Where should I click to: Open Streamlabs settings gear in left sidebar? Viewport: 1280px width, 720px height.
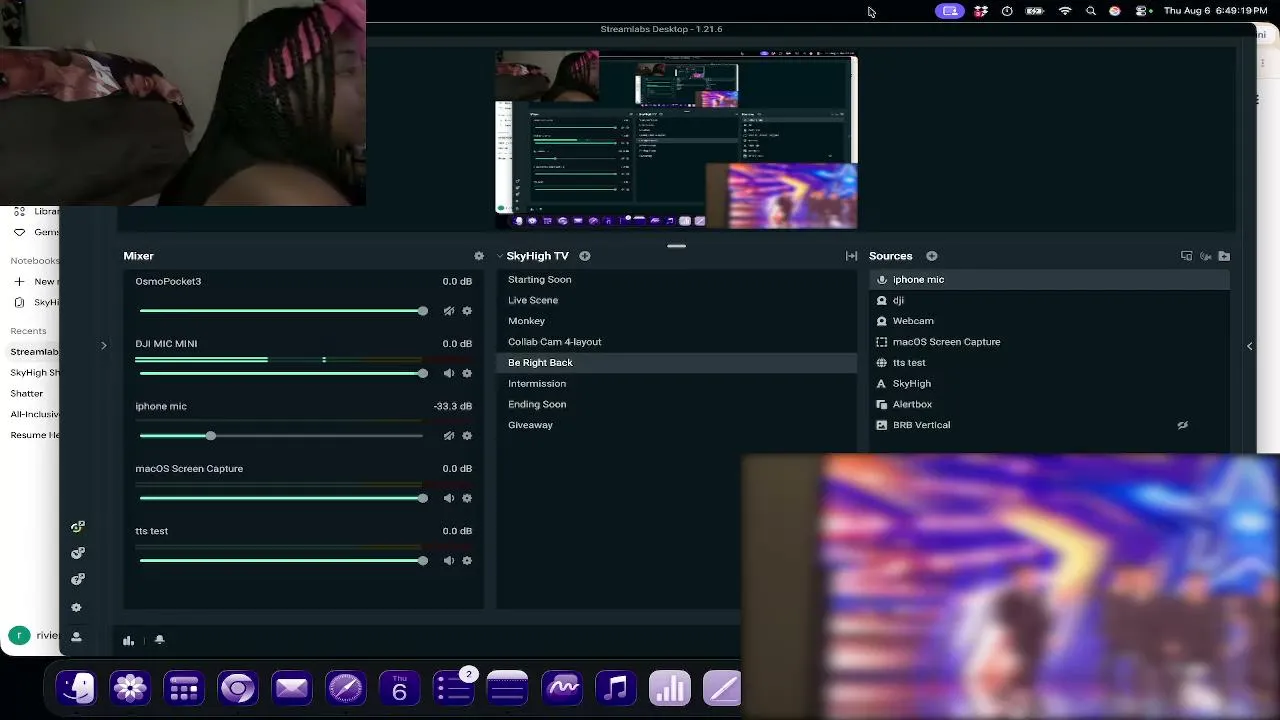pos(77,607)
